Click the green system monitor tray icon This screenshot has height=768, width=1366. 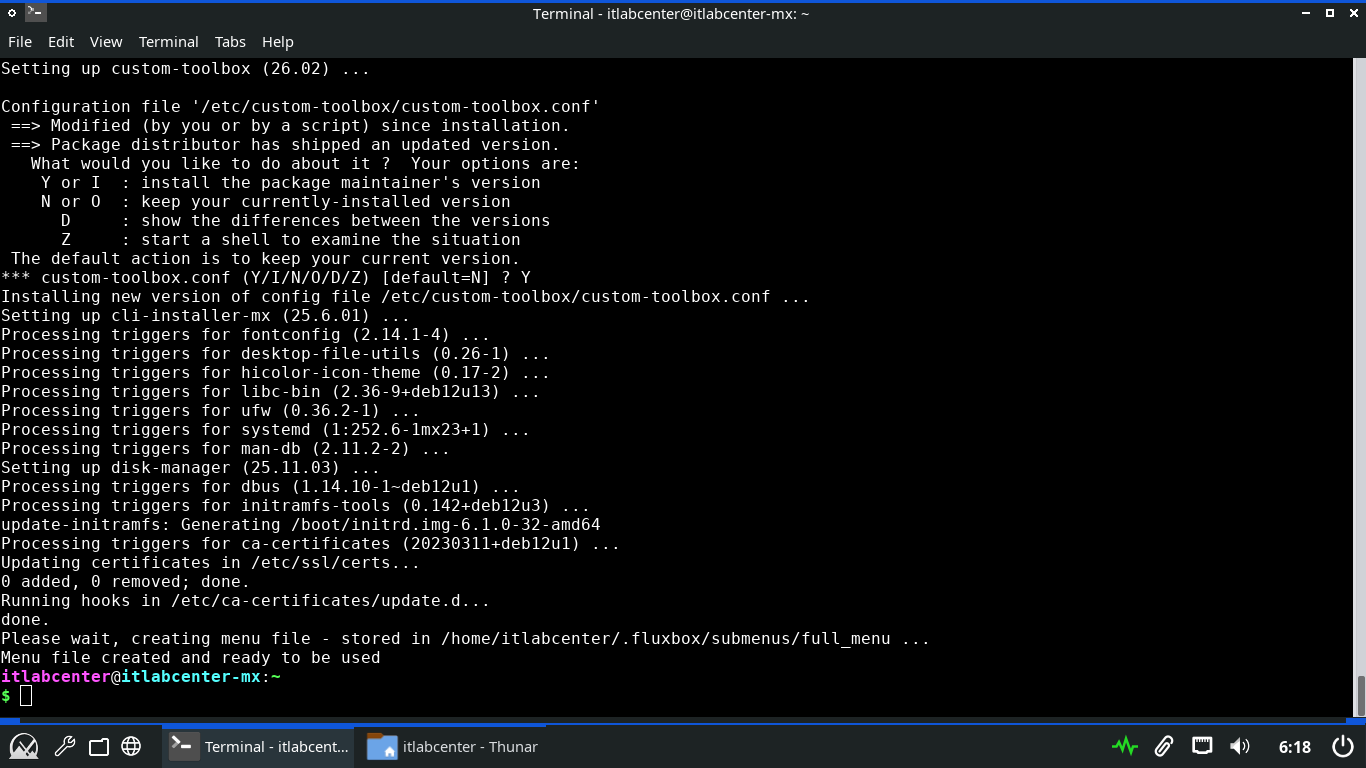[x=1124, y=746]
